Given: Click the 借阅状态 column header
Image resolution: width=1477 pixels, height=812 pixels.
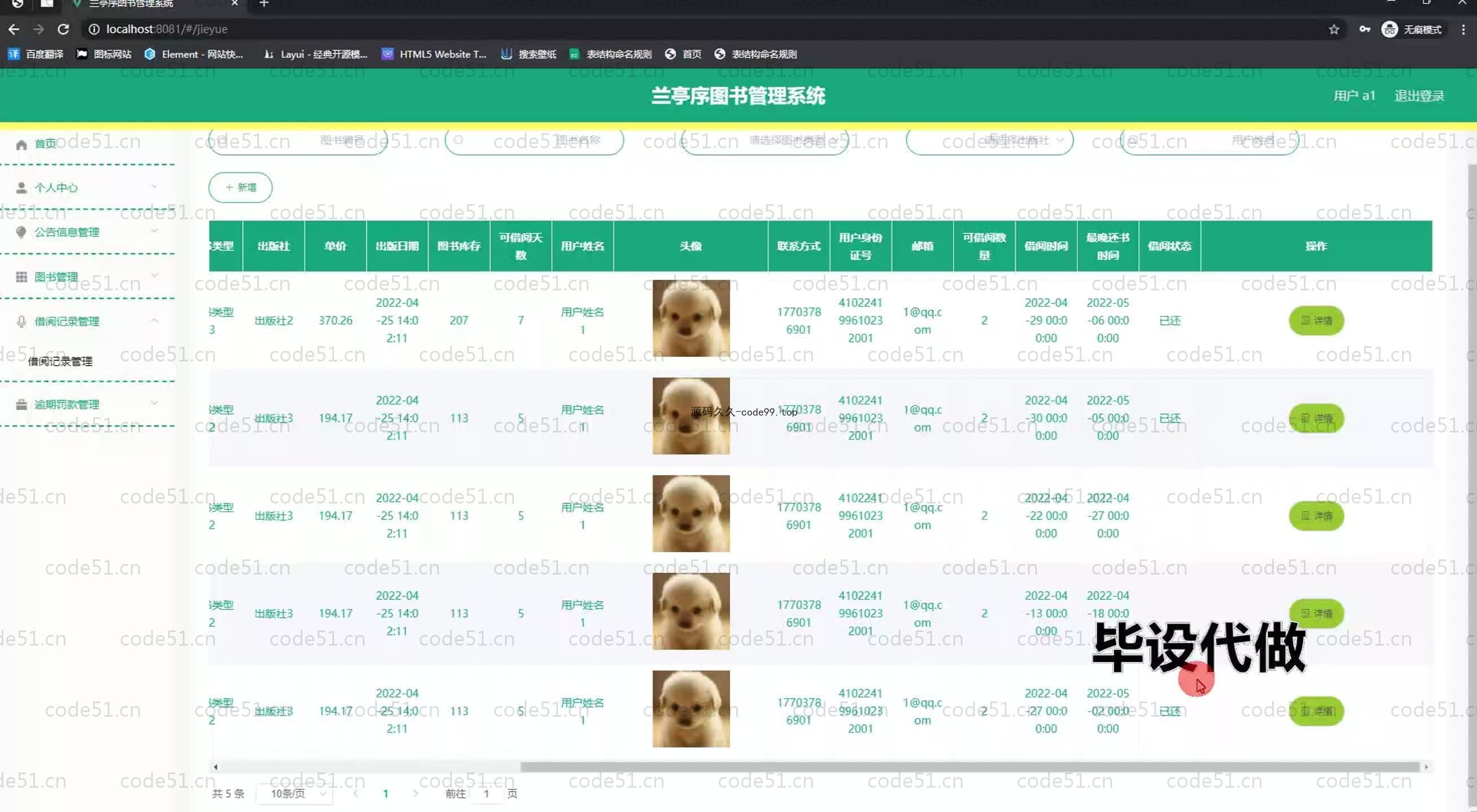Looking at the screenshot, I should (1170, 246).
